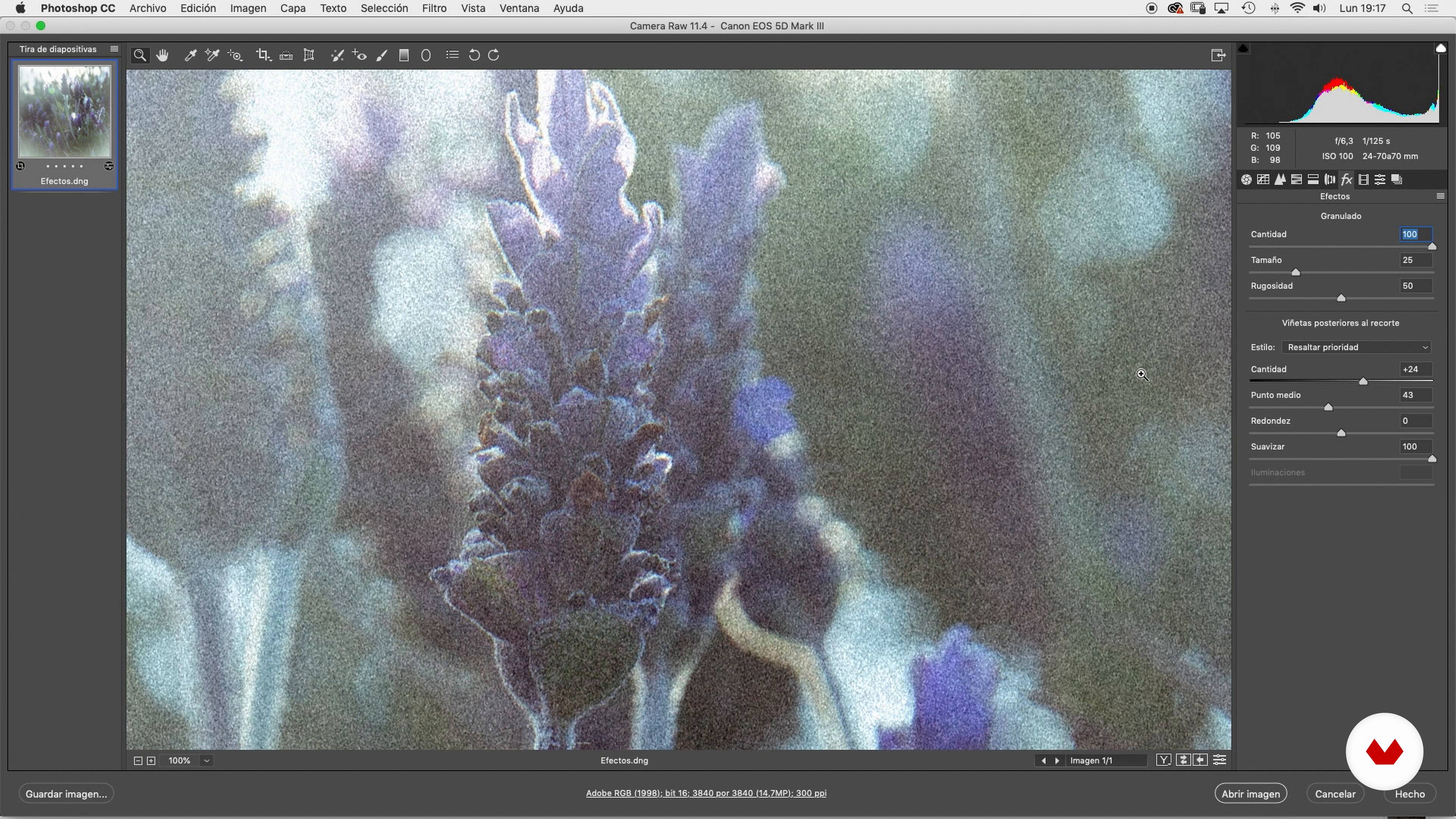
Task: Open workflow options link Adobe RGB
Action: click(706, 793)
